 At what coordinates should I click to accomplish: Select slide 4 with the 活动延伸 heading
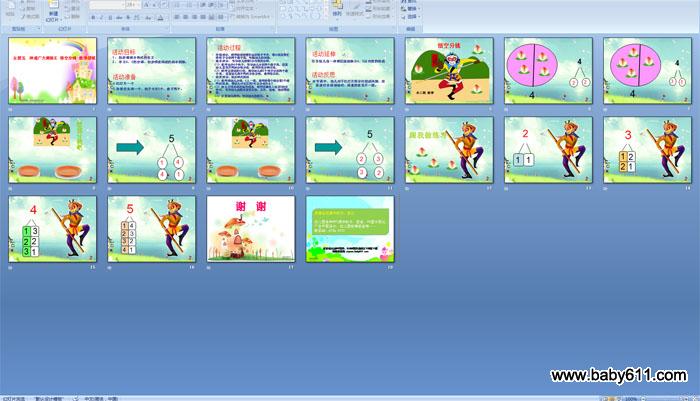[x=350, y=71]
